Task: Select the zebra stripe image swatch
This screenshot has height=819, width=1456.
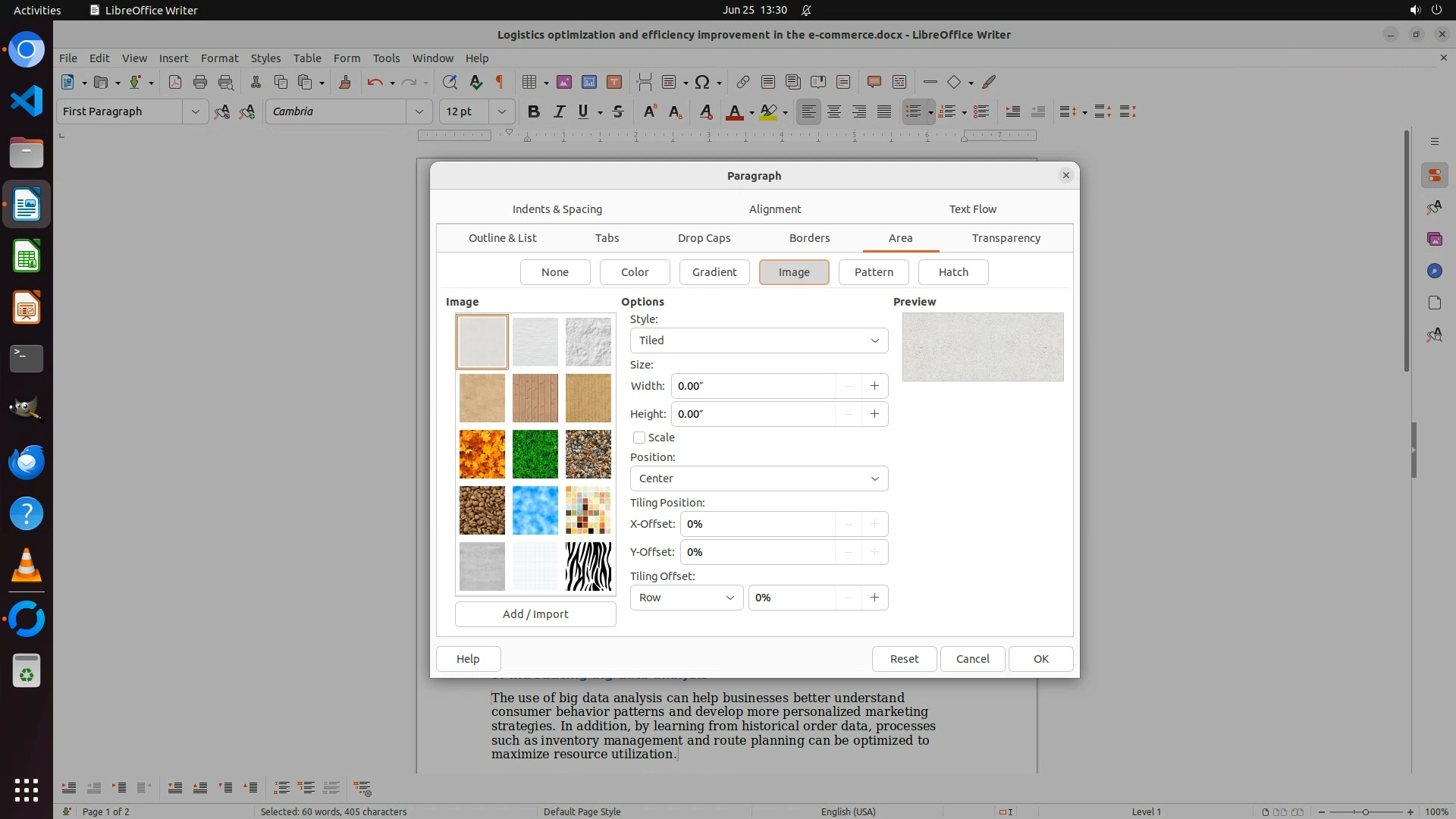Action: 588,566
